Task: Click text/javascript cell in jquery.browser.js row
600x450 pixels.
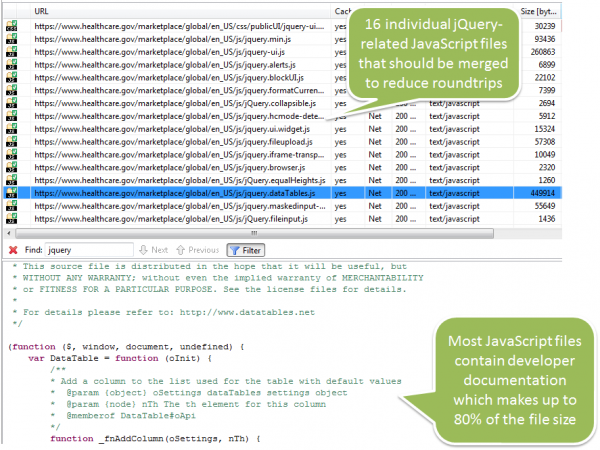Action: 454,168
